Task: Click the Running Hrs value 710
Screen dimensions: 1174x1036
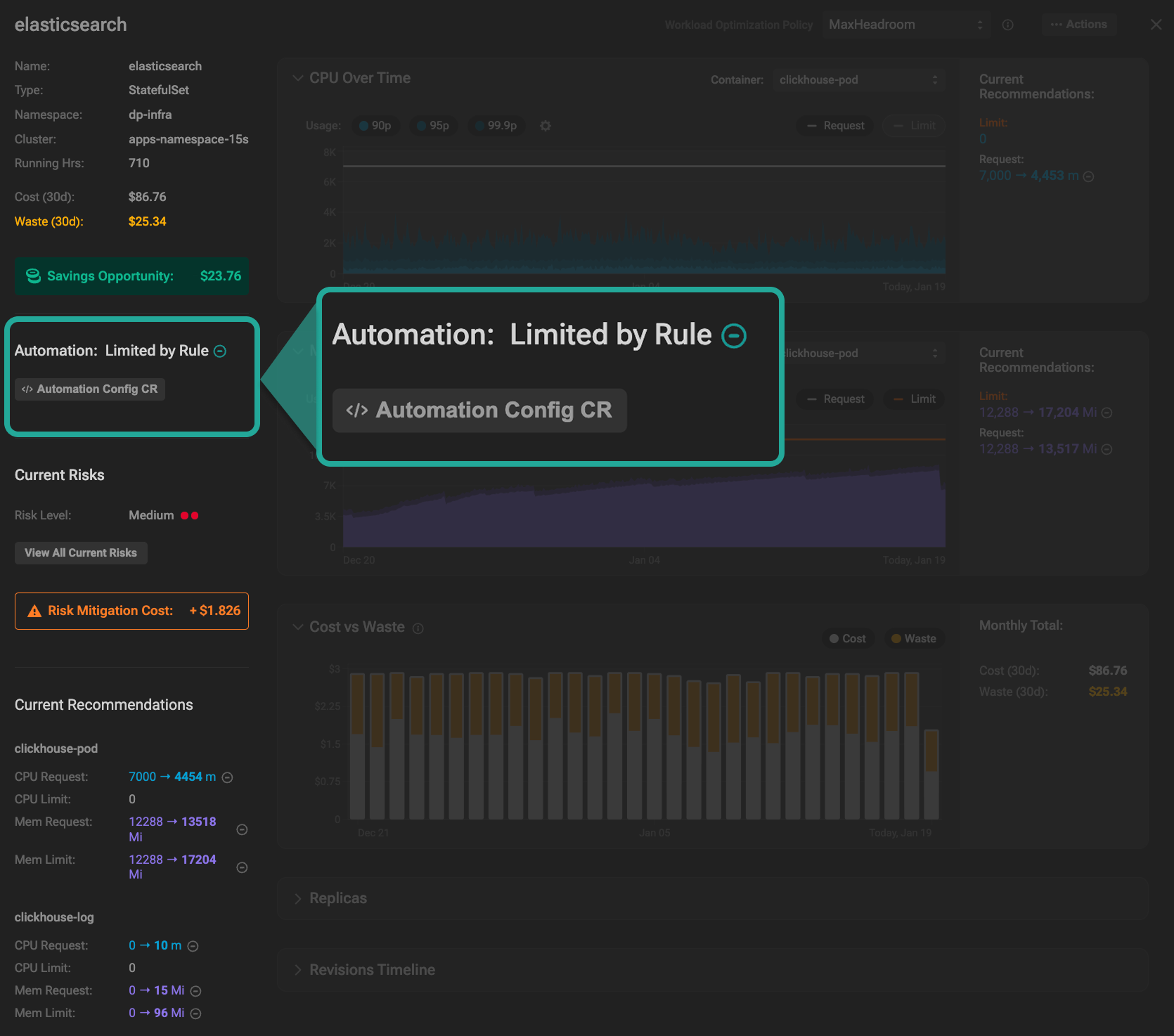Action: 139,164
